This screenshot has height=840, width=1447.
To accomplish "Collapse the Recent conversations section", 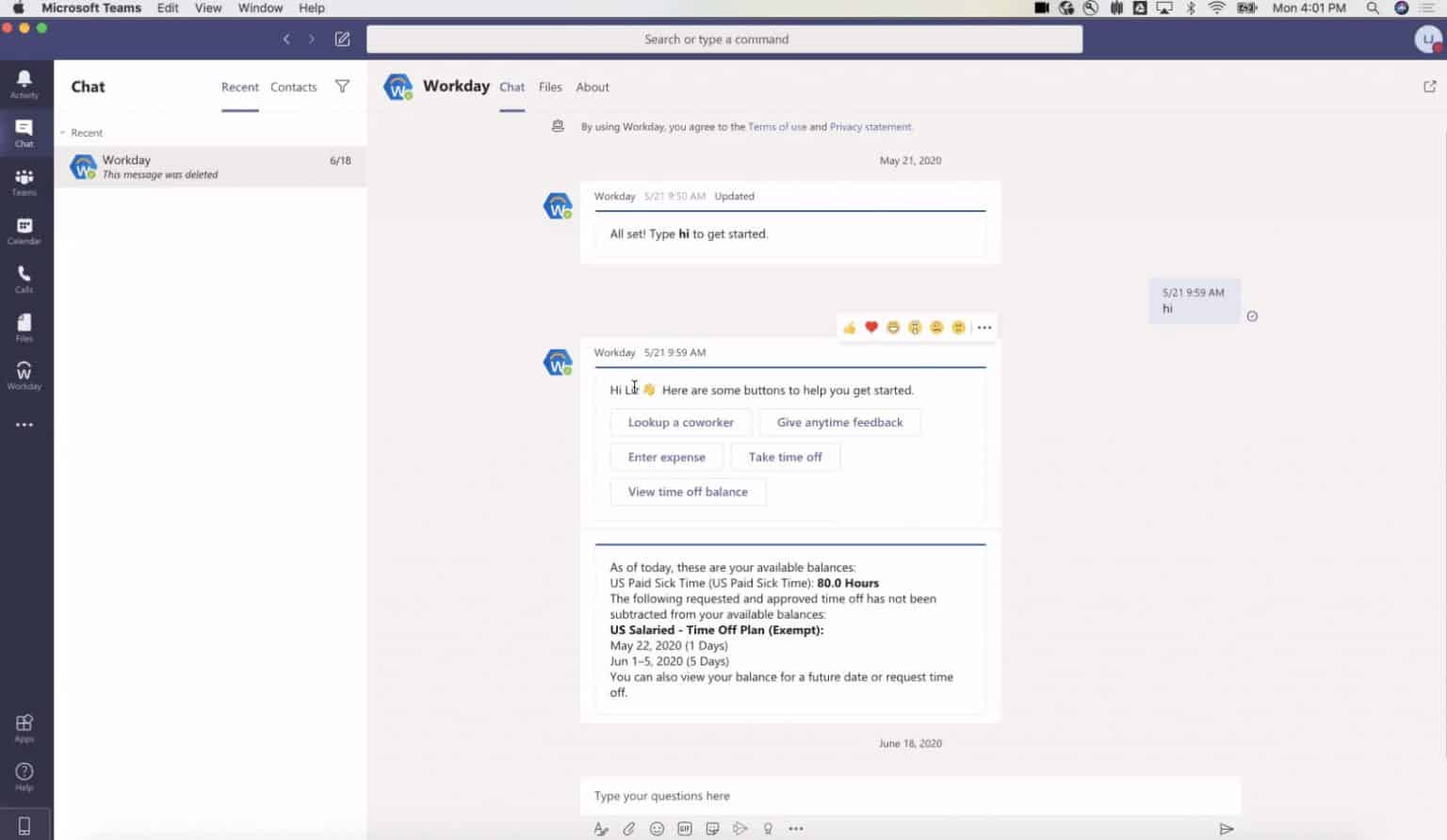I will click(61, 133).
